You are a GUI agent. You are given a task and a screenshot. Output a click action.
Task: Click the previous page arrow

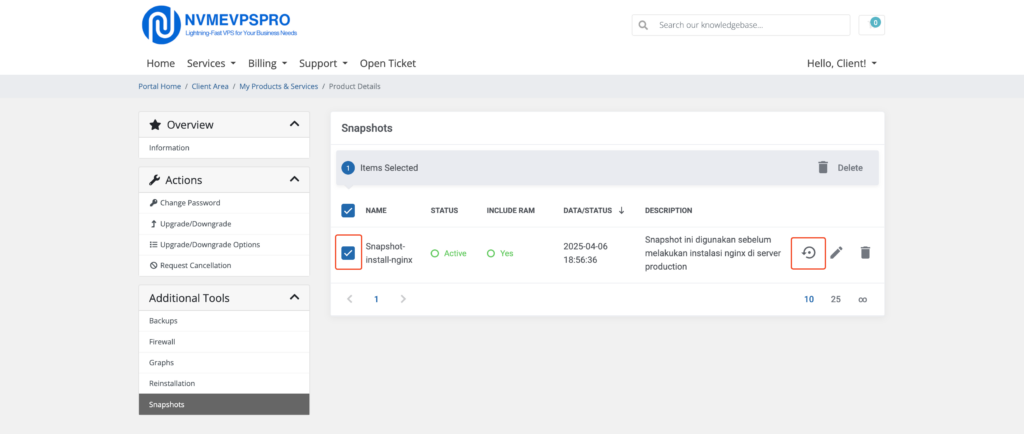tap(349, 299)
